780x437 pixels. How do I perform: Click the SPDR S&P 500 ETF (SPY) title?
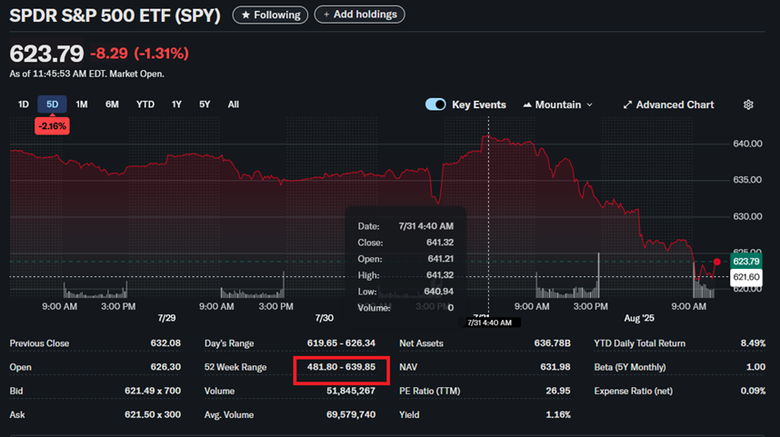(x=115, y=15)
